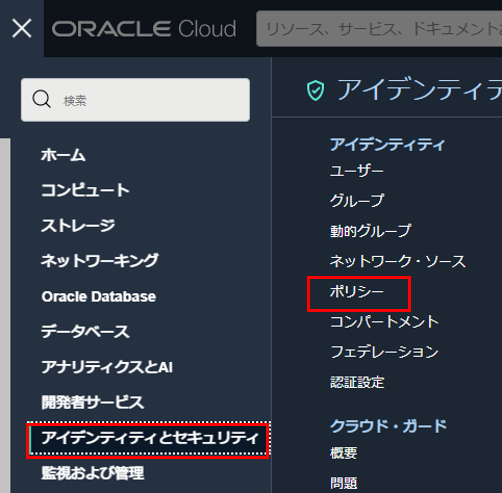Open the ユーザー link

pyautogui.click(x=357, y=171)
